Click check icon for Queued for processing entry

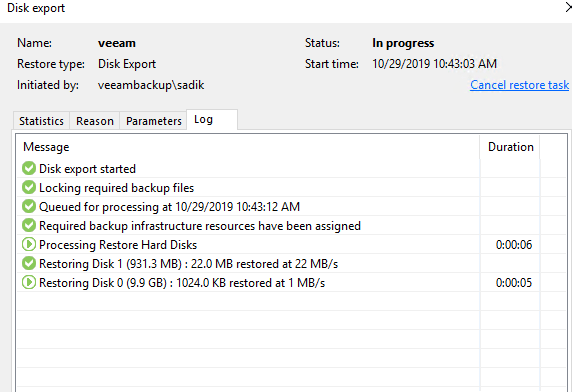click(x=28, y=206)
